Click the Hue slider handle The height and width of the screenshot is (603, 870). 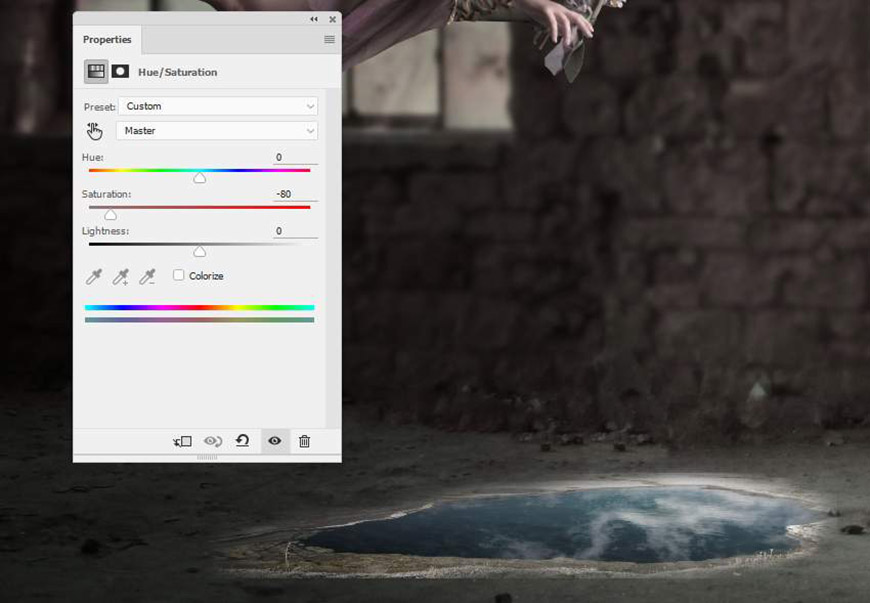[200, 178]
